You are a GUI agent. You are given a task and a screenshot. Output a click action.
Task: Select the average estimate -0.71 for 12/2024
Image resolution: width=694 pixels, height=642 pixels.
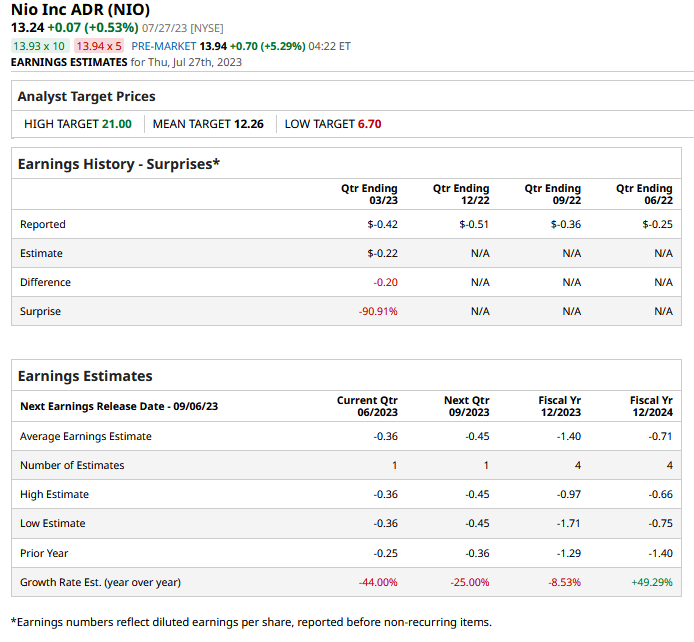pyautogui.click(x=660, y=436)
